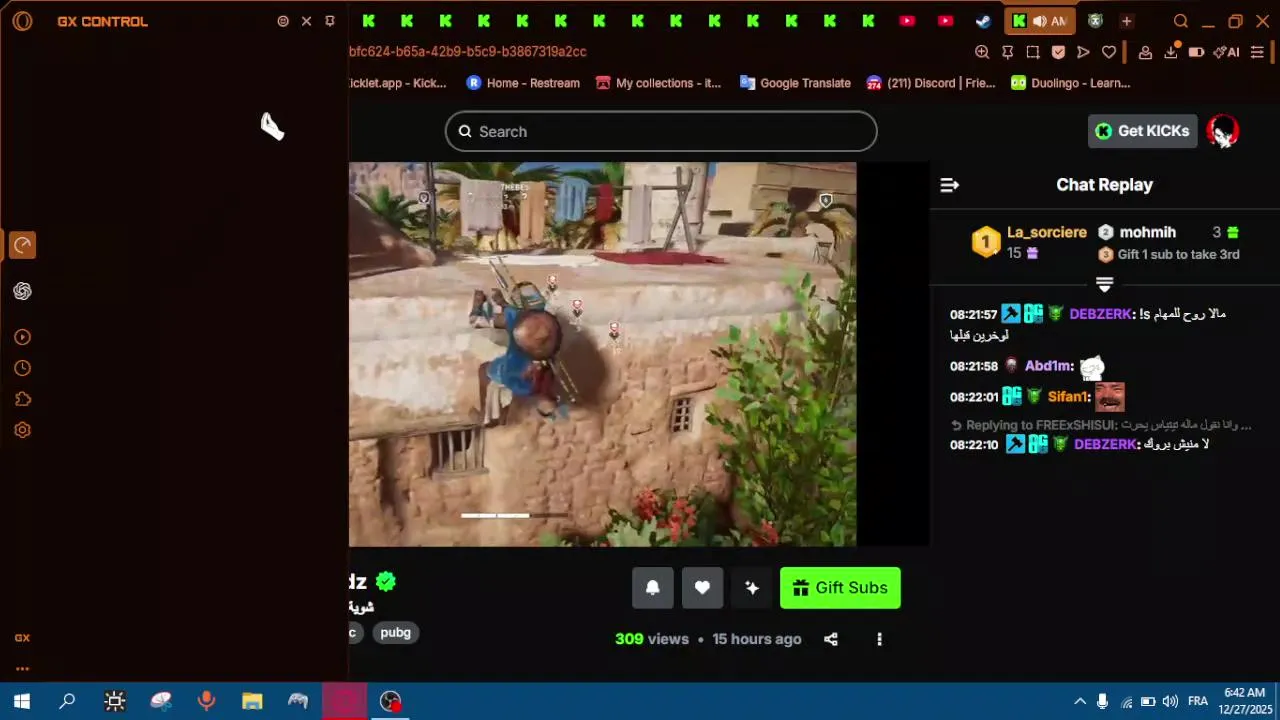This screenshot has height=720, width=1280.
Task: Switch to the tab right of the active one
Action: click(x=1096, y=21)
